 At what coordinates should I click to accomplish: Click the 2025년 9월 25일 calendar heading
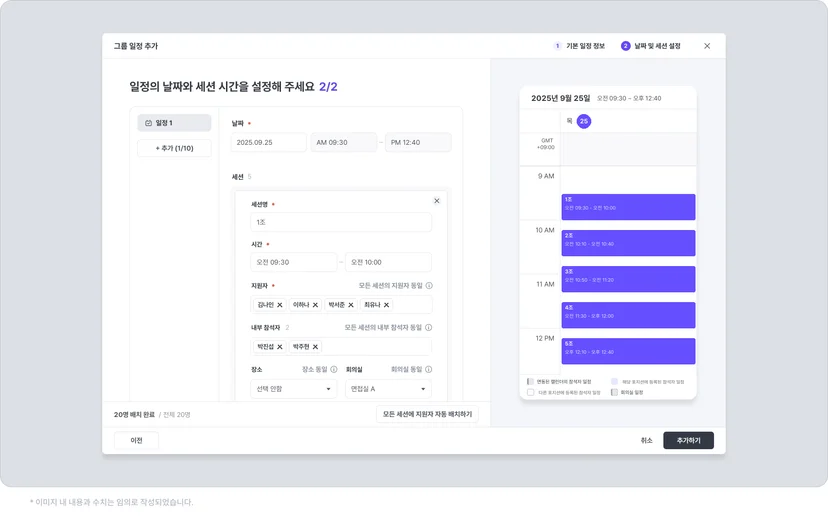pyautogui.click(x=560, y=98)
